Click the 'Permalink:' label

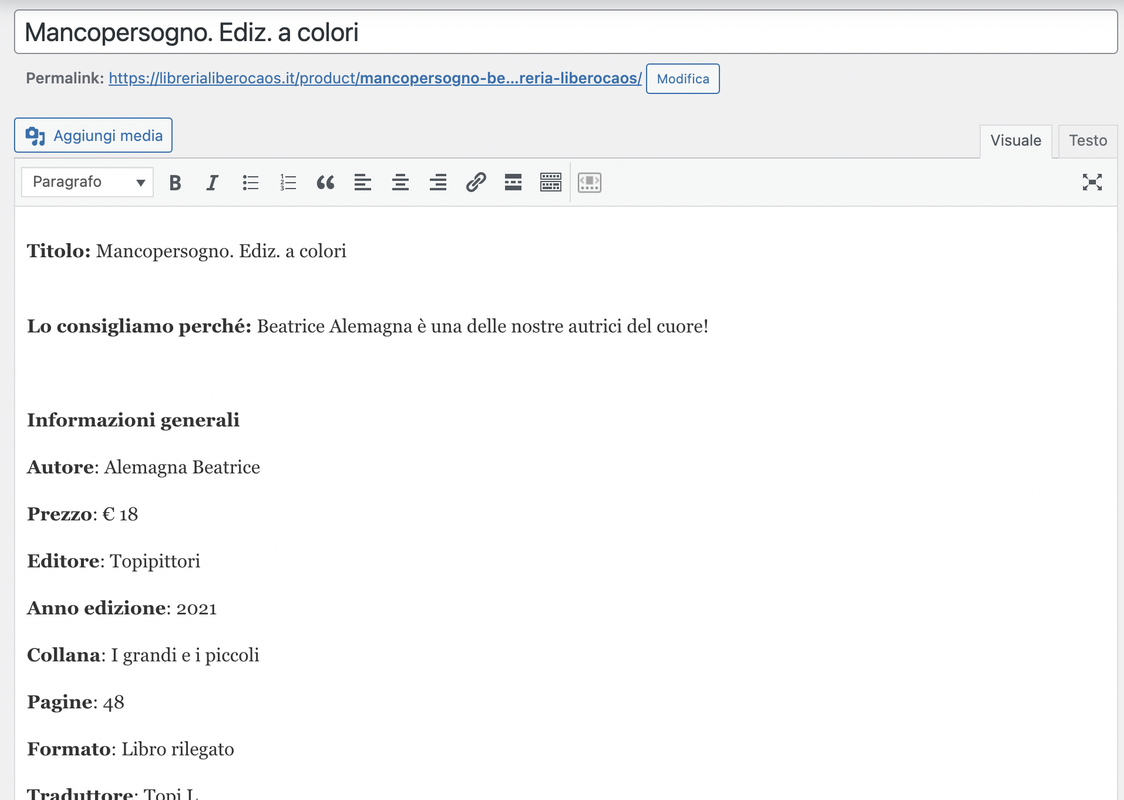coord(65,78)
